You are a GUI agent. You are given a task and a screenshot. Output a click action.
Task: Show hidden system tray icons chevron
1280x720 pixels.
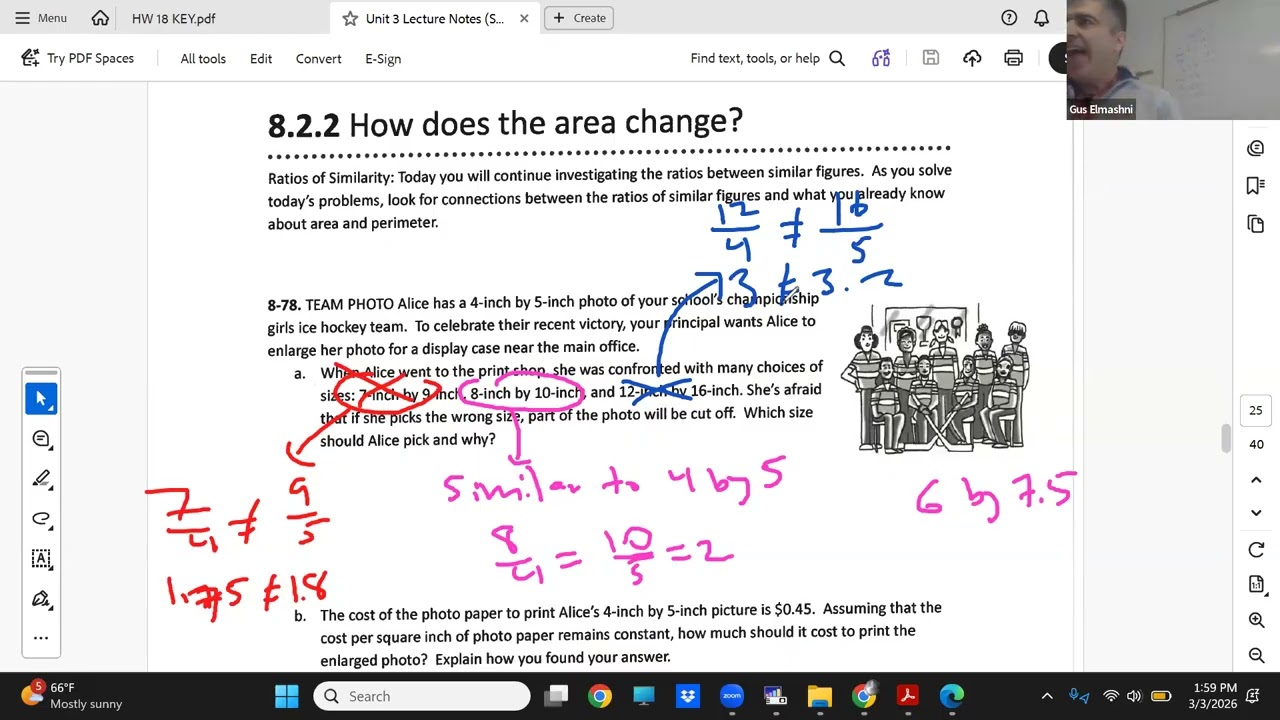[1047, 696]
